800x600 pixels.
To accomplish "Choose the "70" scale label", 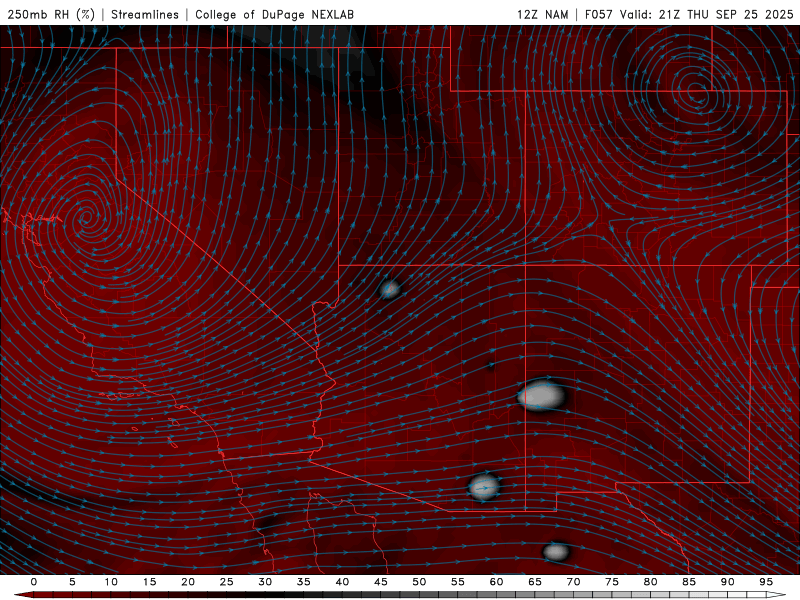I will [573, 582].
